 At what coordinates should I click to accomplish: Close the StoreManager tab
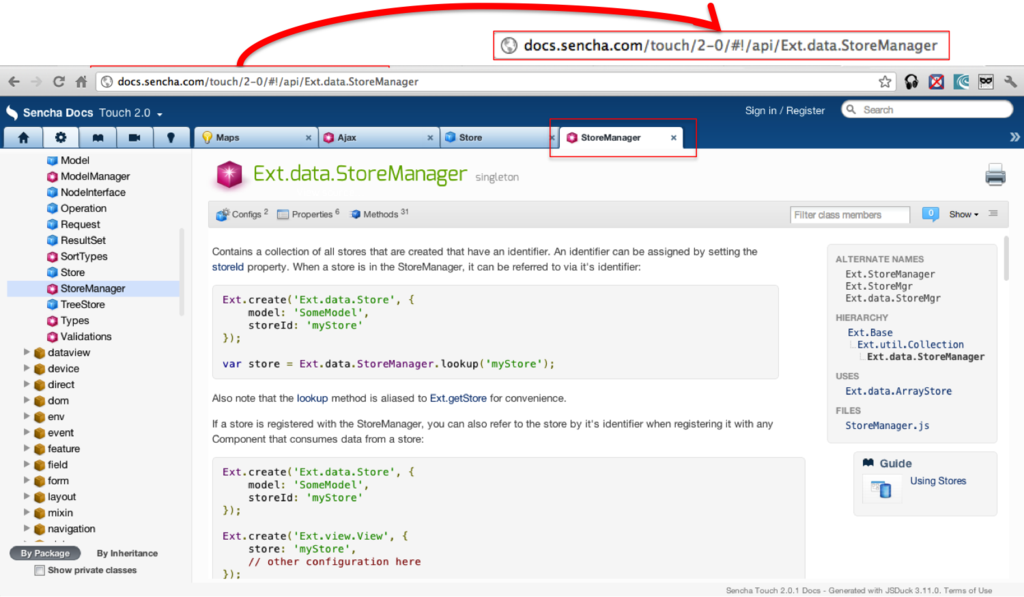click(x=673, y=138)
